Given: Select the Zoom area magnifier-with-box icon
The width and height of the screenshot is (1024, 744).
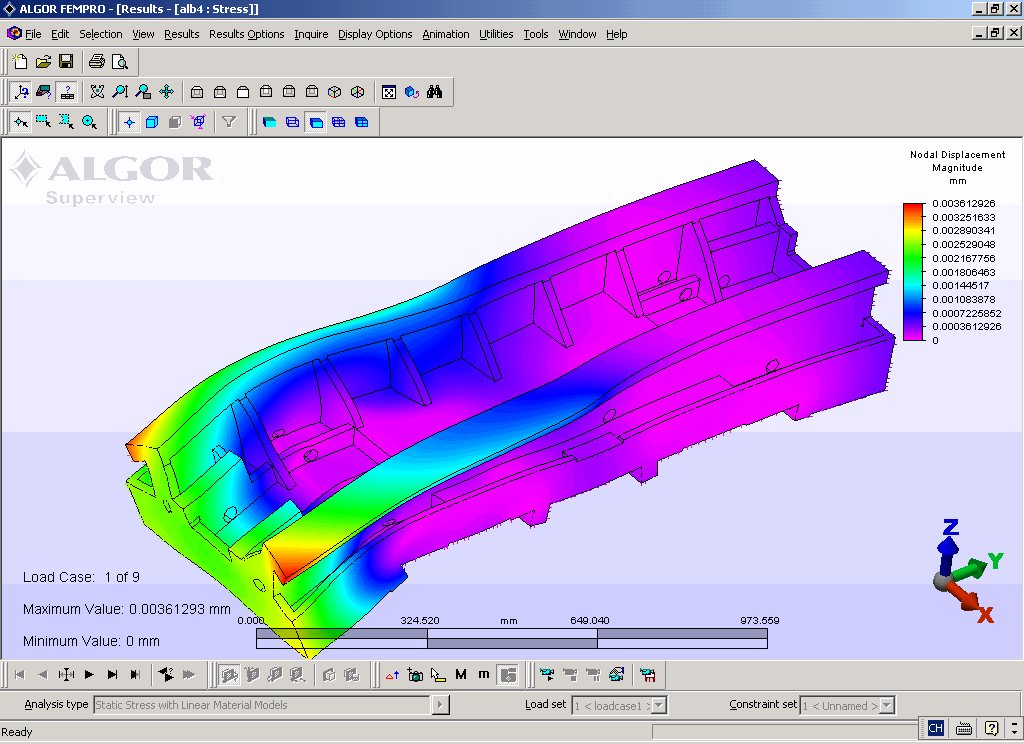Looking at the screenshot, I should 143,91.
